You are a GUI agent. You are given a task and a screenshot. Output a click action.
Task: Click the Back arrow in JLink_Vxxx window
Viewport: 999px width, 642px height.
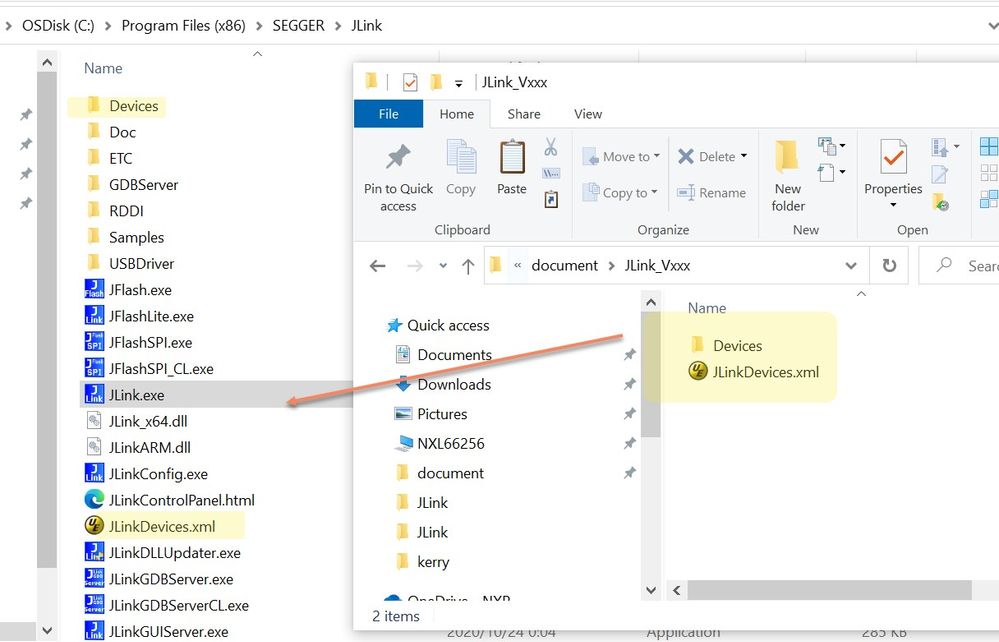378,266
